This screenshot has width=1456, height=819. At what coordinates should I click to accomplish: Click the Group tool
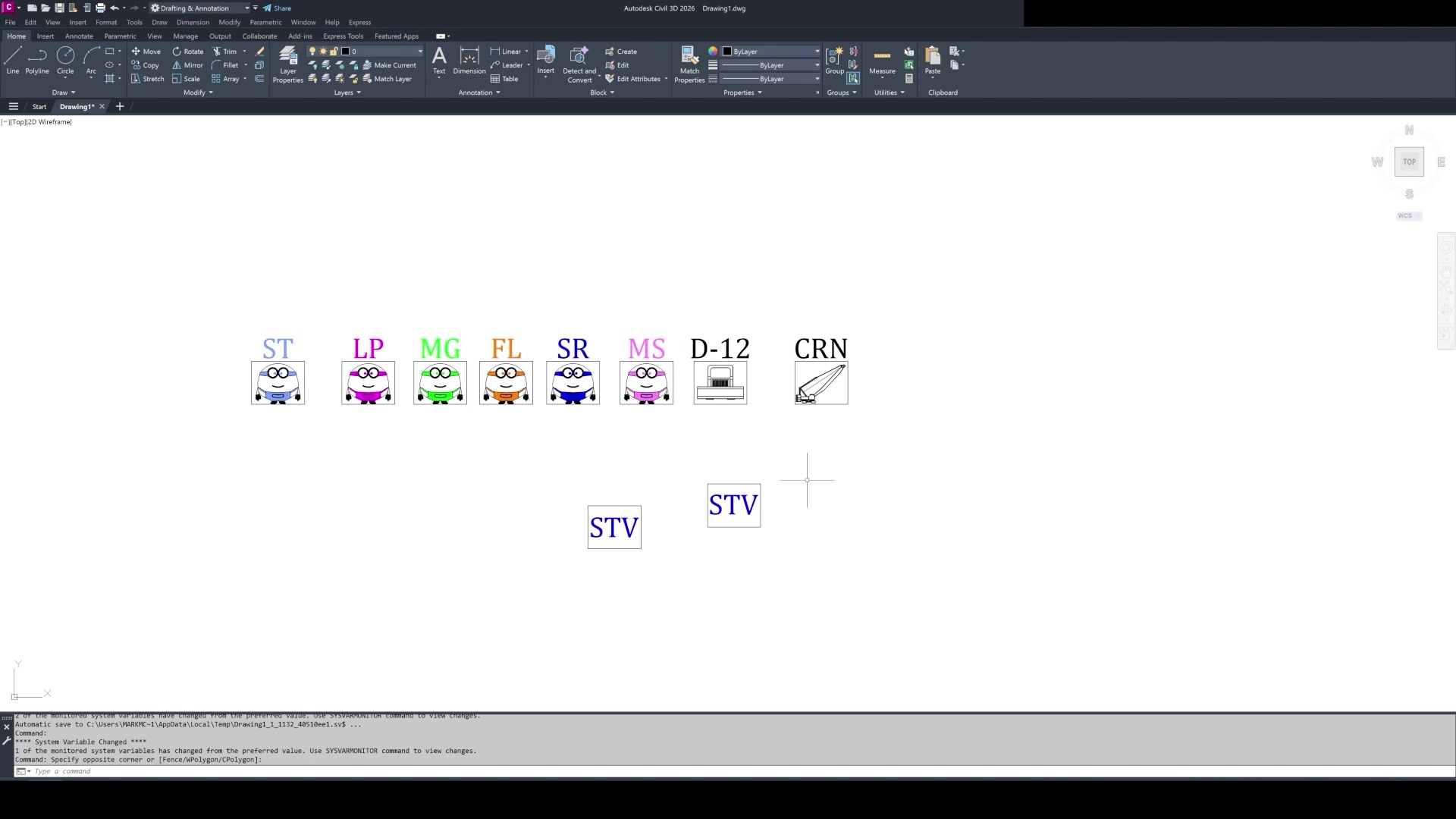(834, 61)
